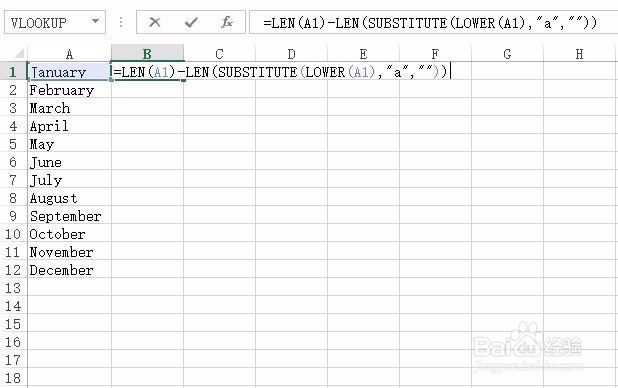The width and height of the screenshot is (618, 388).
Task: Select column H header
Action: coord(579,54)
